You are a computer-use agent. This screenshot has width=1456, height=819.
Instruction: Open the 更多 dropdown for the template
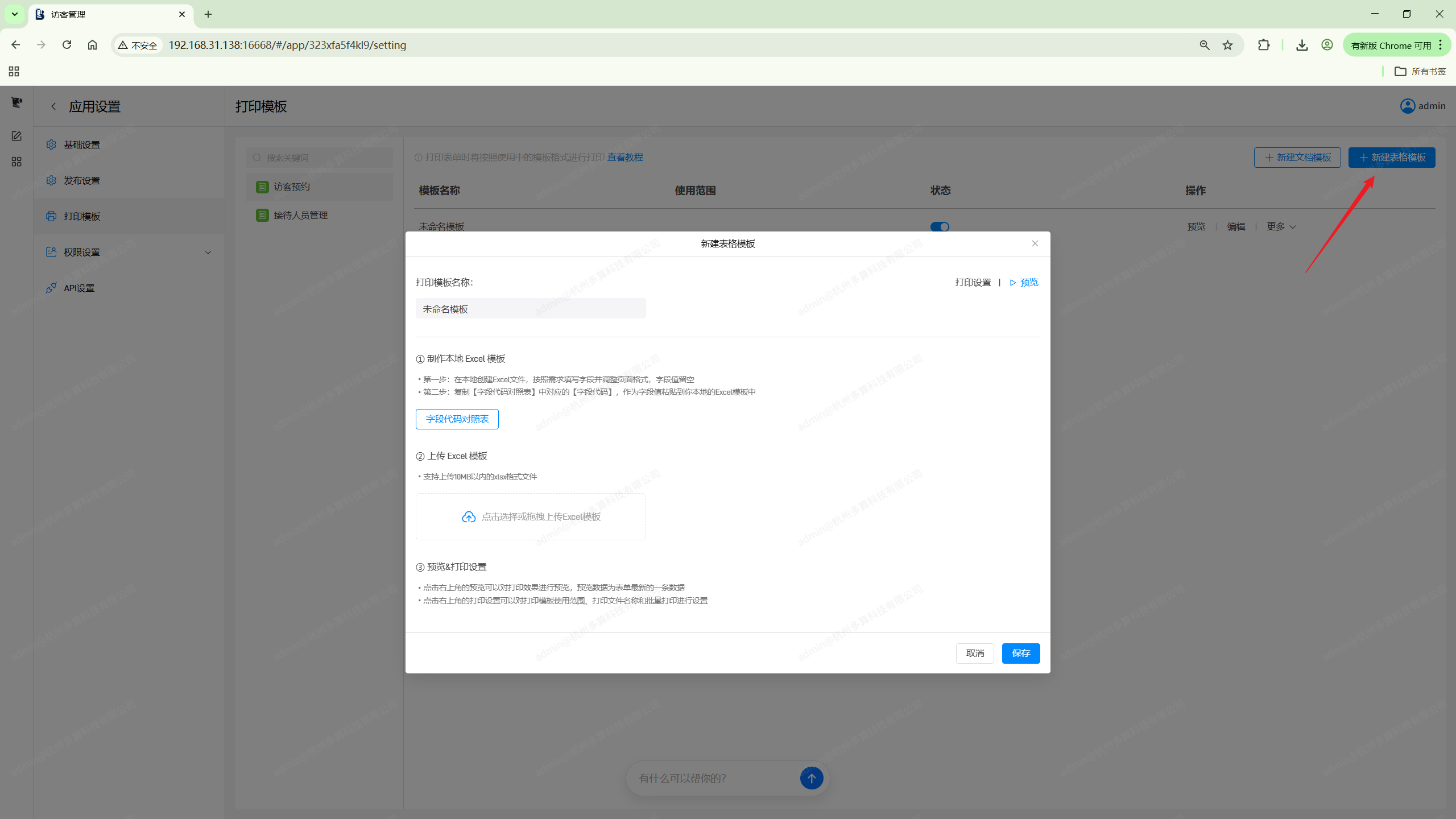pyautogui.click(x=1281, y=226)
